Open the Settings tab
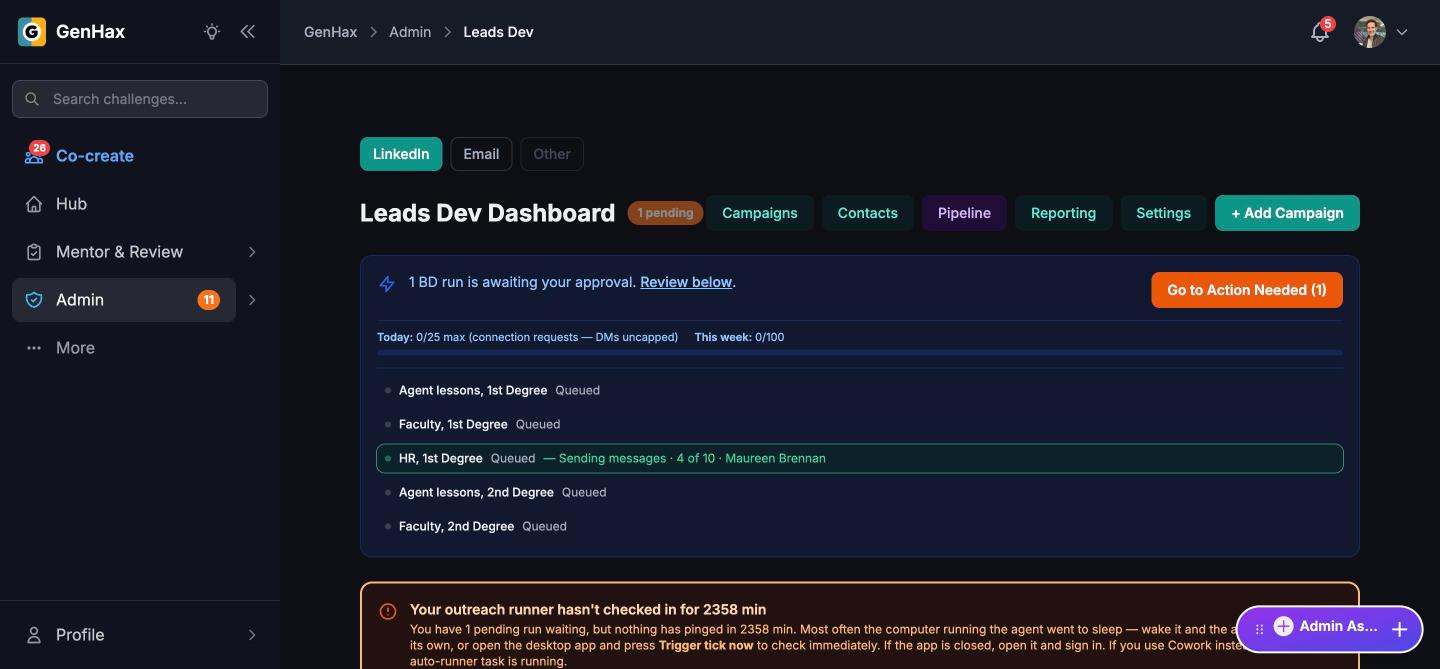The width and height of the screenshot is (1440, 669). (x=1163, y=213)
